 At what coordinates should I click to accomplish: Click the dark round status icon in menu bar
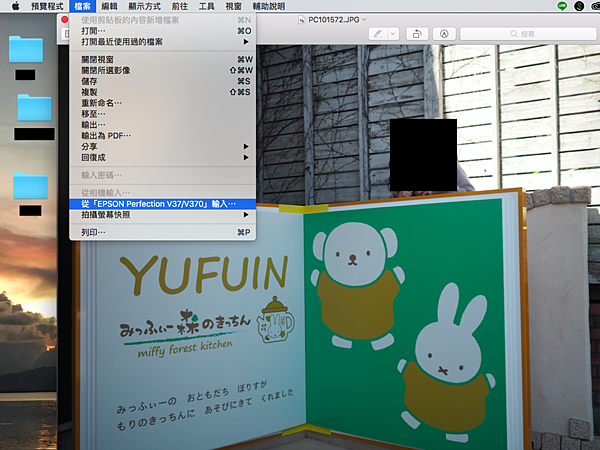pyautogui.click(x=579, y=6)
